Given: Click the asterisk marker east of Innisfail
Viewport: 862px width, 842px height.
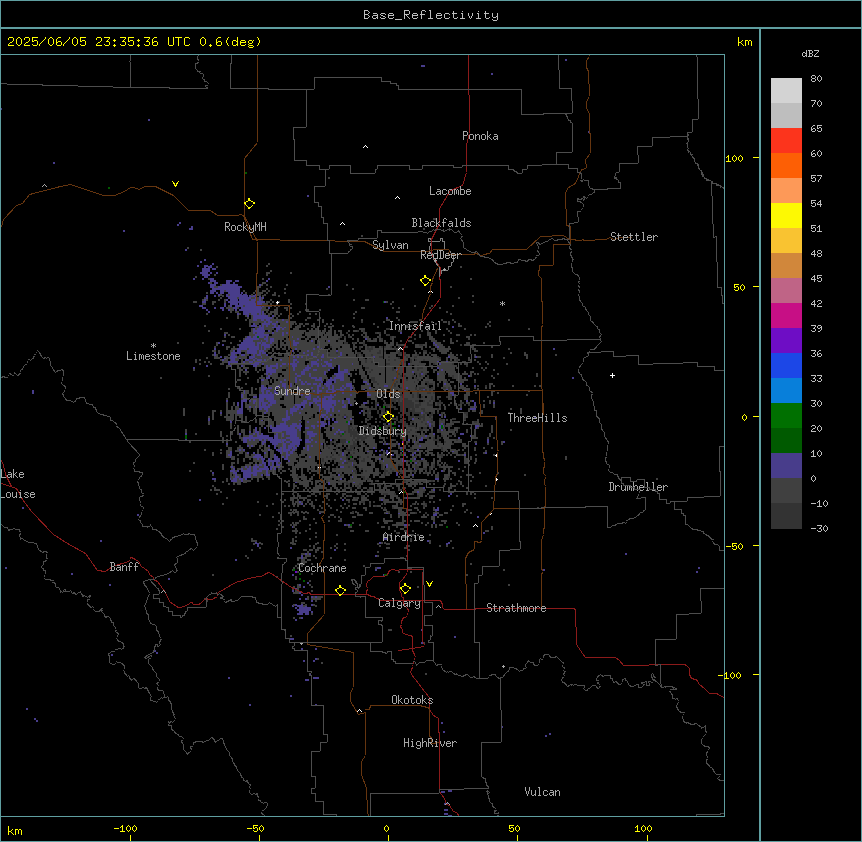Looking at the screenshot, I should tap(502, 303).
